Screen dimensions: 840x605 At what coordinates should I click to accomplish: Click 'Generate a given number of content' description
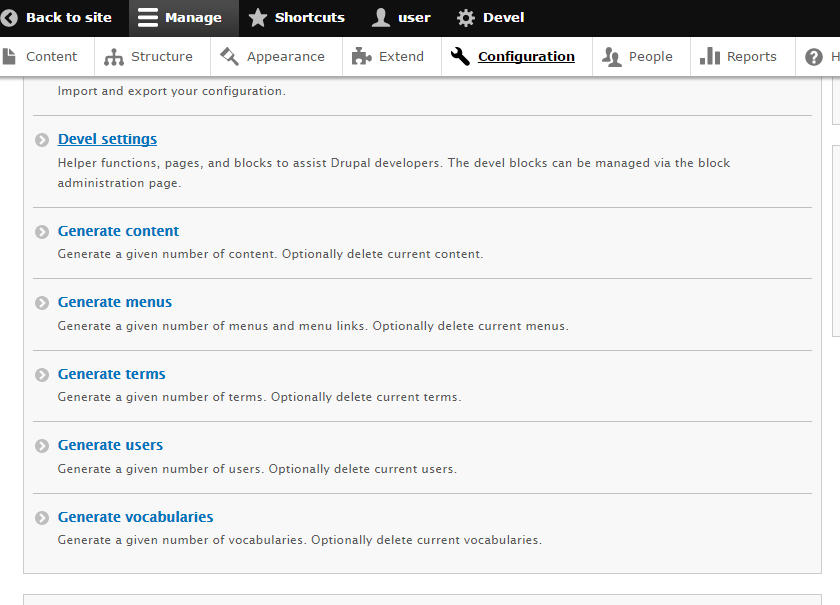pyautogui.click(x=270, y=254)
